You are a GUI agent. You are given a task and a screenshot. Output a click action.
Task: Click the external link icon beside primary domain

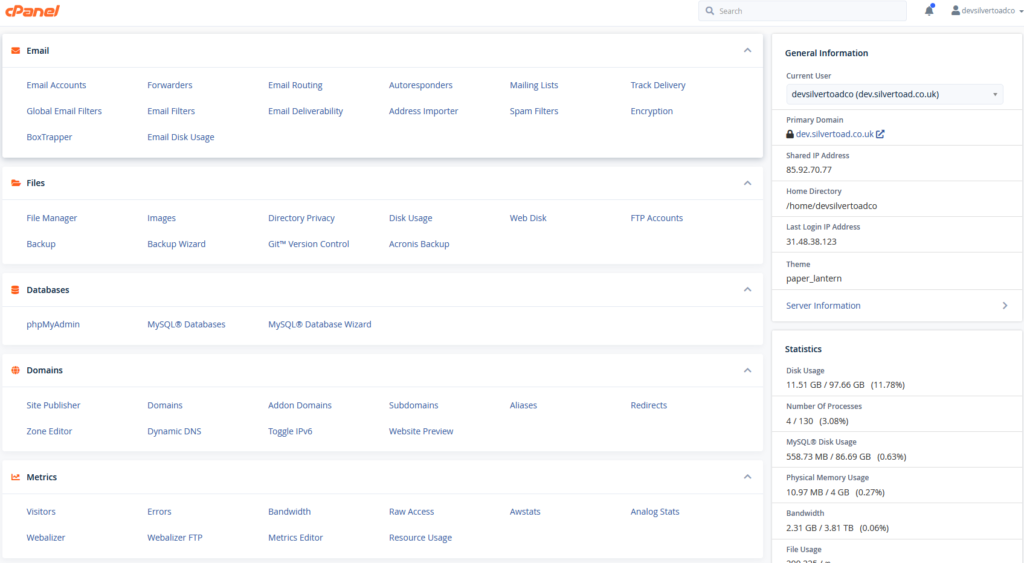click(880, 134)
